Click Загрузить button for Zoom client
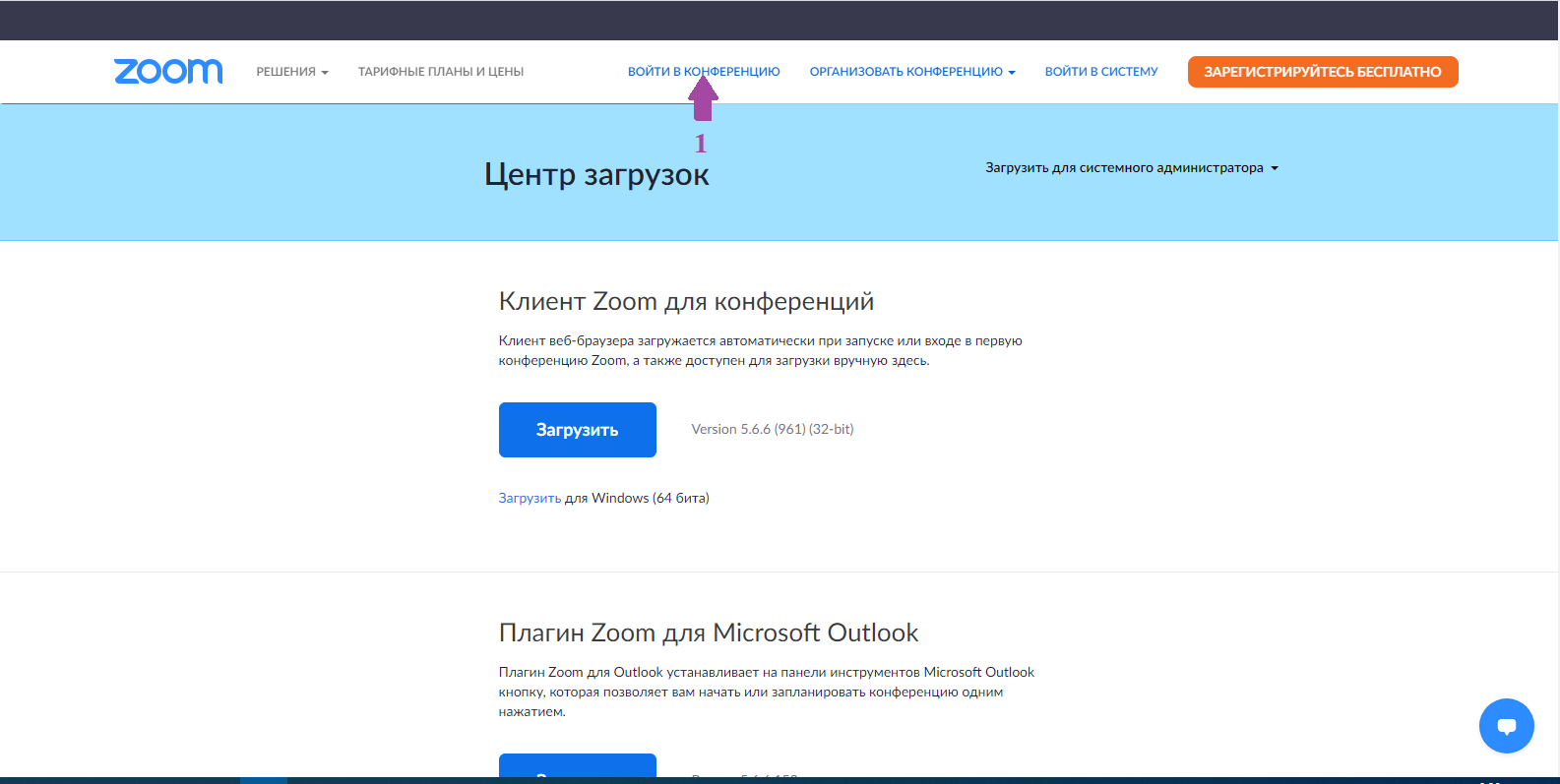 [x=578, y=430]
